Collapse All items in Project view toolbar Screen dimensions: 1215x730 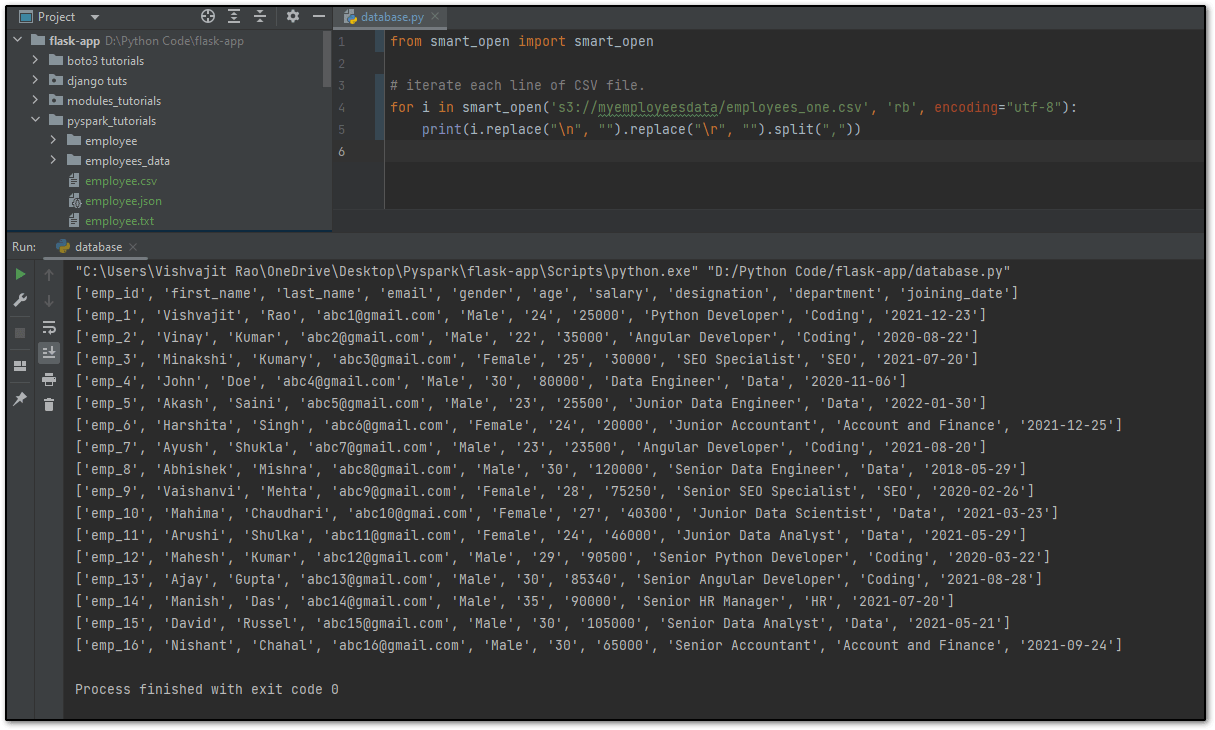(259, 16)
